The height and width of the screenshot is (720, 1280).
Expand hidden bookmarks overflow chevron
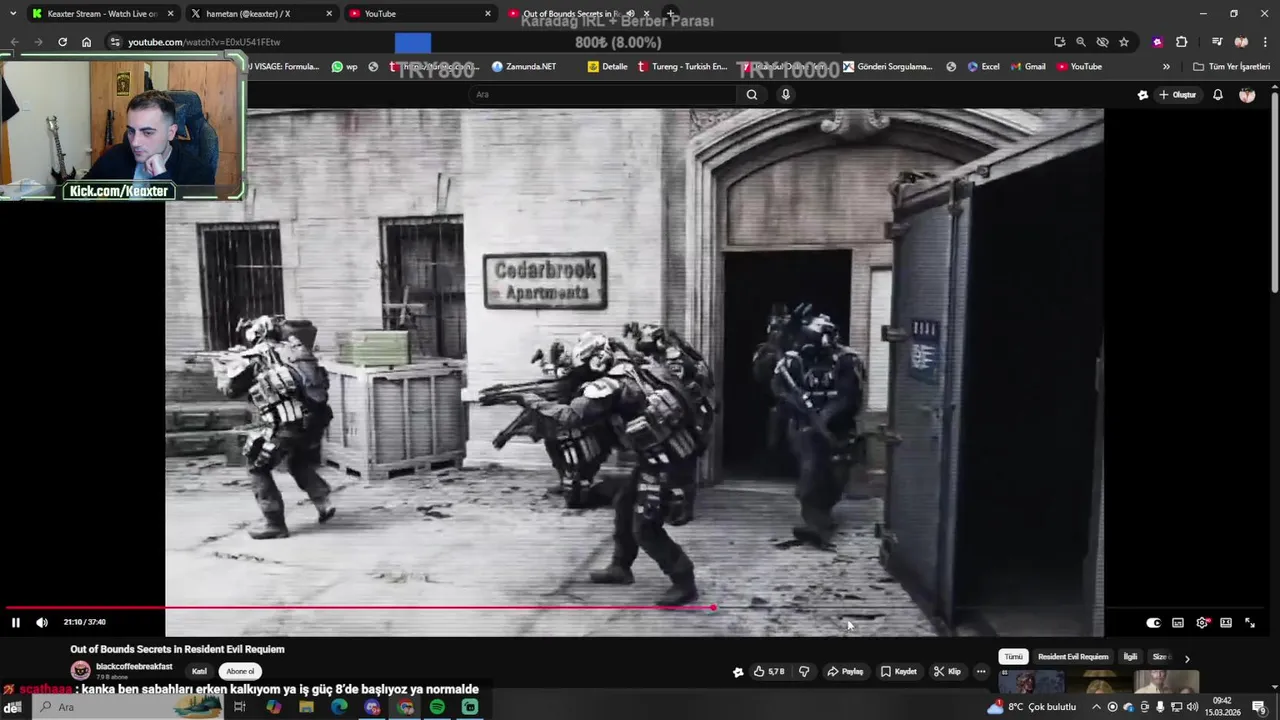(1166, 67)
